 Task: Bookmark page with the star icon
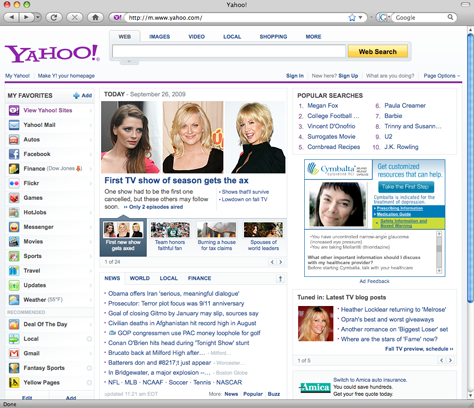352,18
